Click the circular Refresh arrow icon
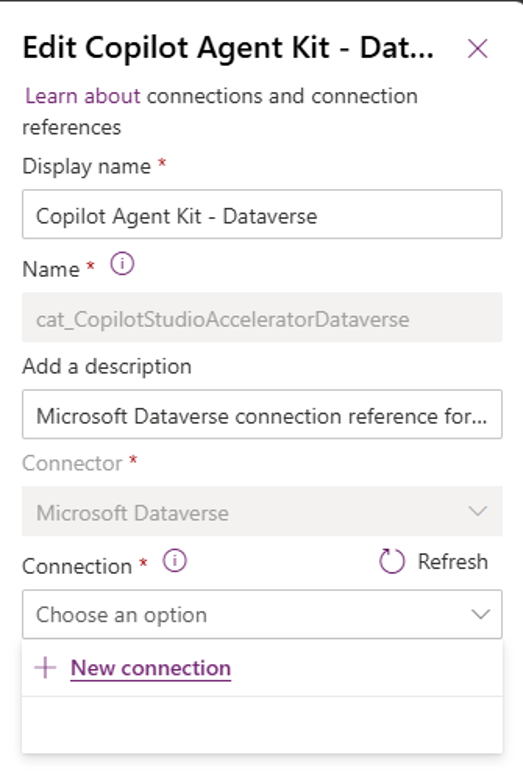Viewport: 523px width, 780px height. tap(392, 561)
